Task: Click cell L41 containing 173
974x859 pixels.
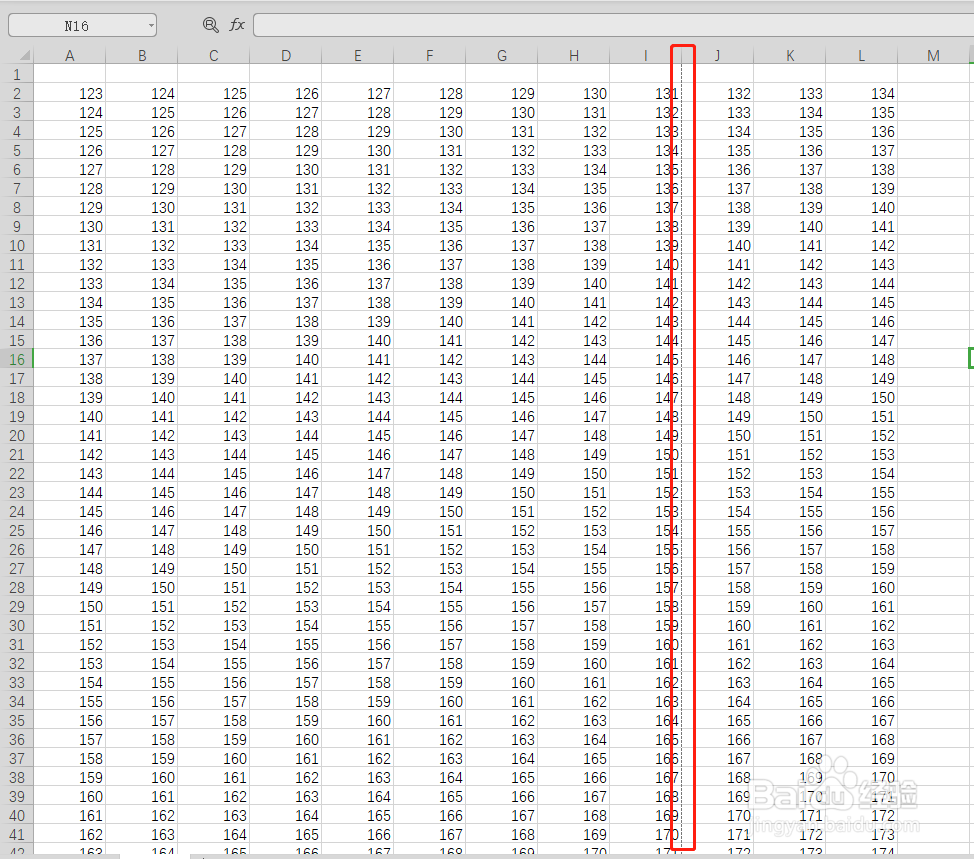Action: tap(862, 835)
